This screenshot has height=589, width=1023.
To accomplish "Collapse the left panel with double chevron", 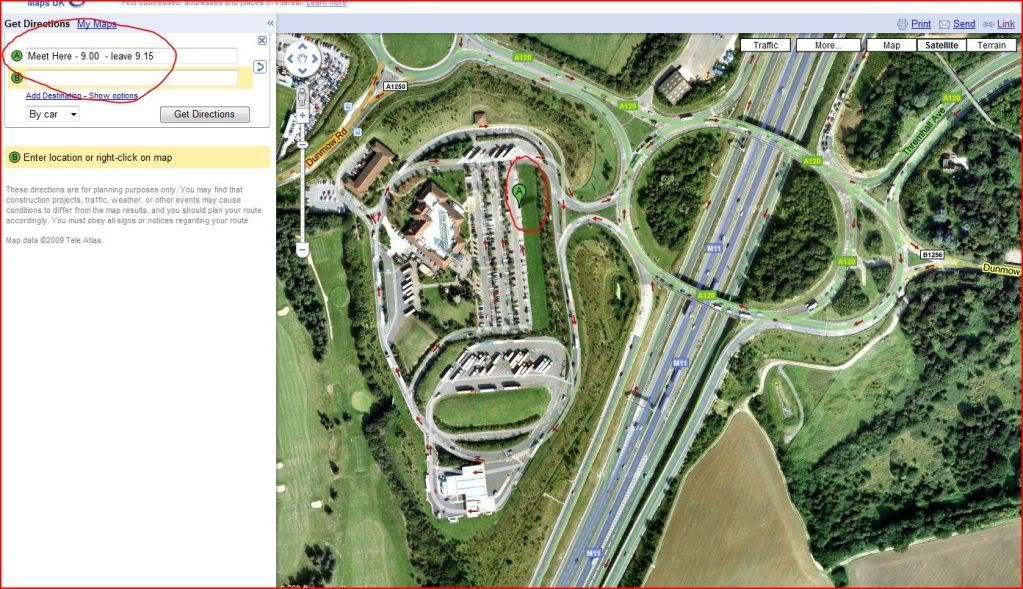I will pos(270,23).
